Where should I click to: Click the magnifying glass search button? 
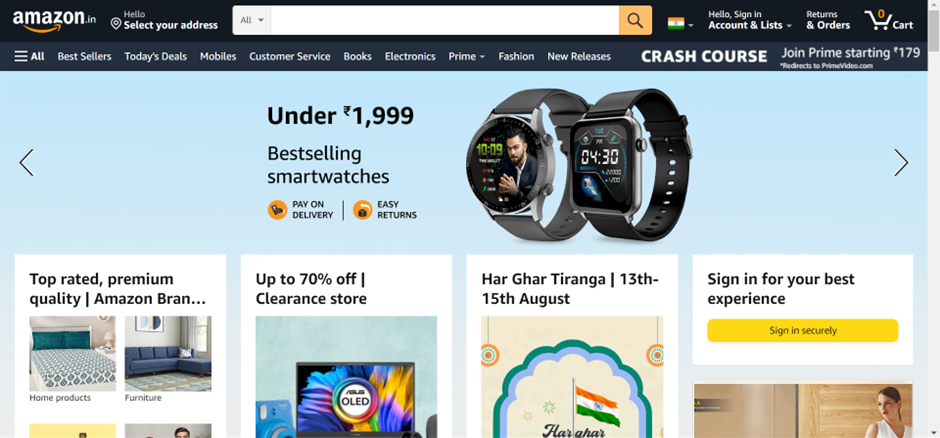(635, 20)
